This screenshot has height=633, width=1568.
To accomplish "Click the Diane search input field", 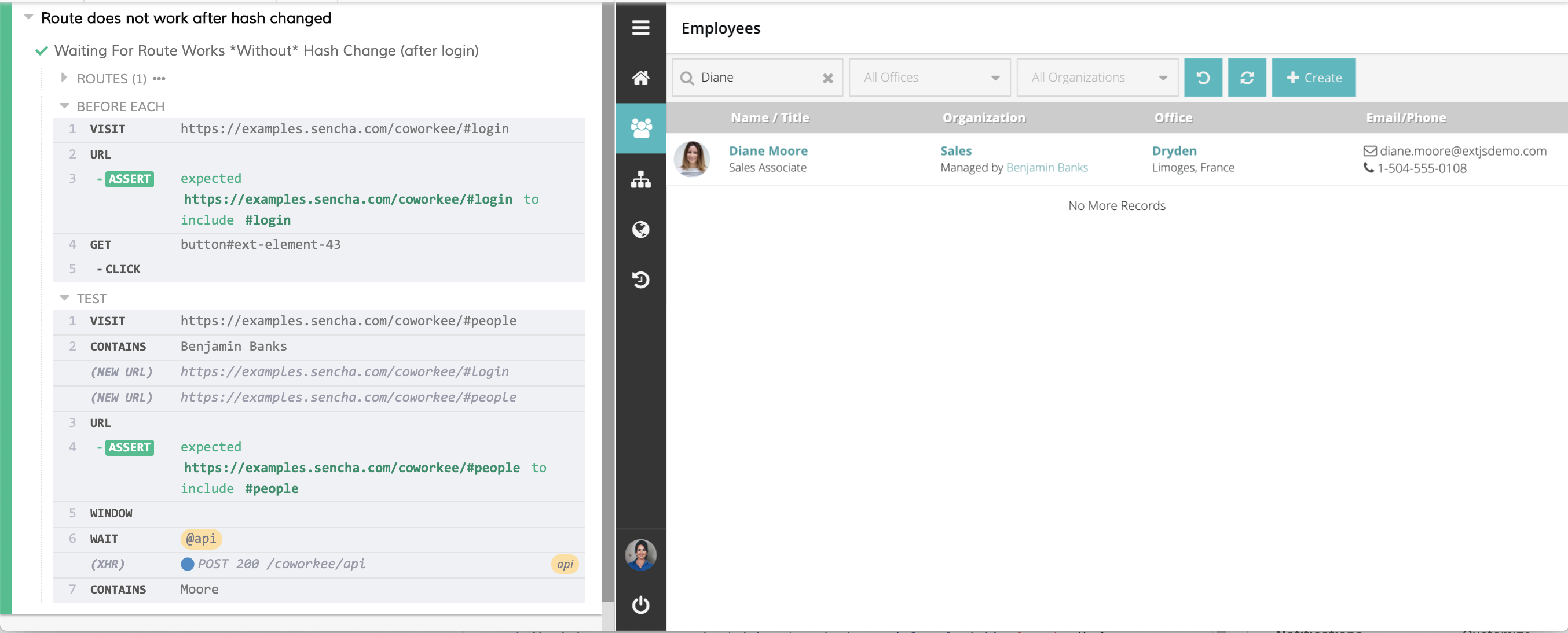I will click(755, 78).
